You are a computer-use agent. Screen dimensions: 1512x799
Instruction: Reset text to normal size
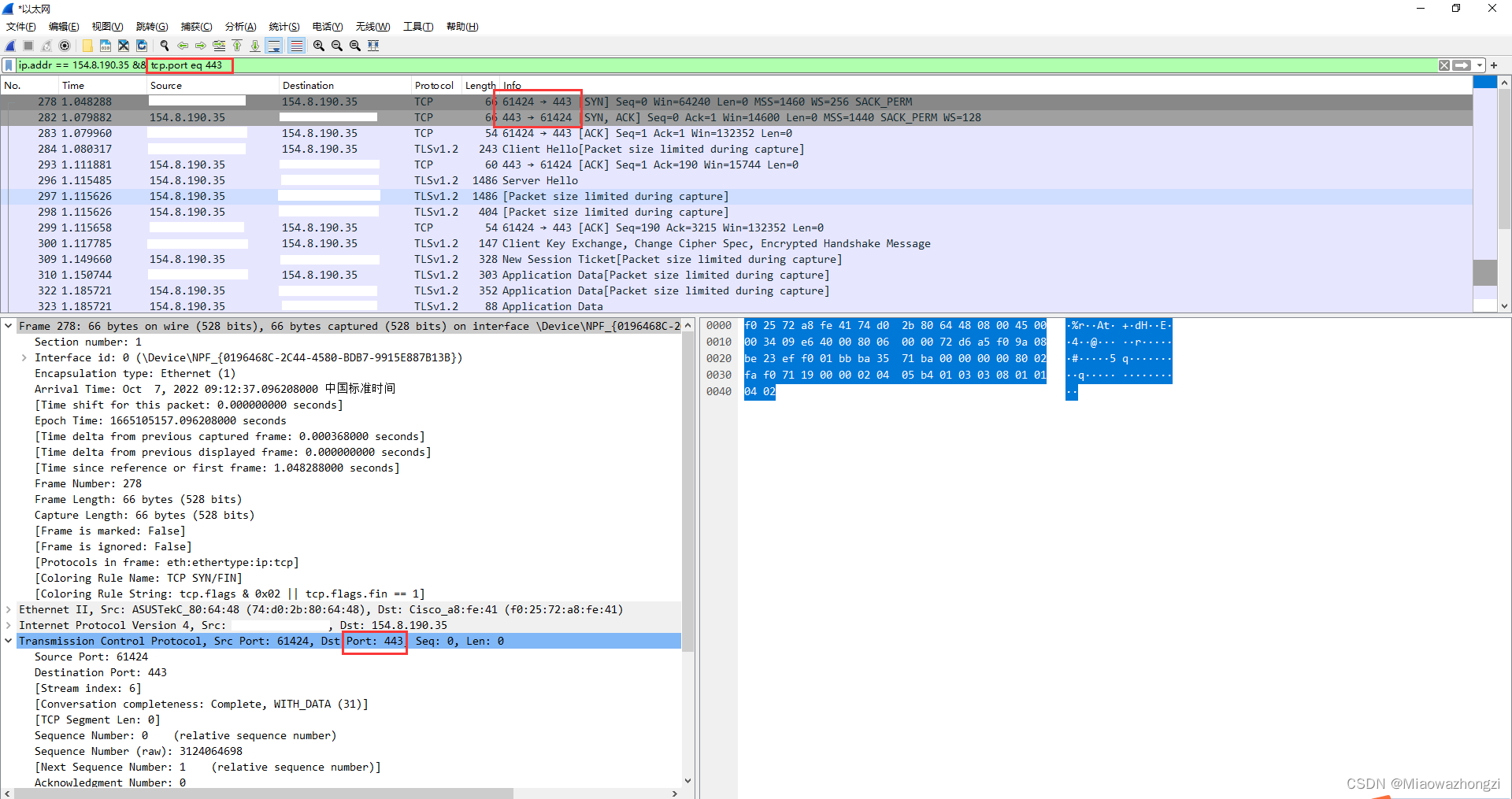pyautogui.click(x=355, y=46)
